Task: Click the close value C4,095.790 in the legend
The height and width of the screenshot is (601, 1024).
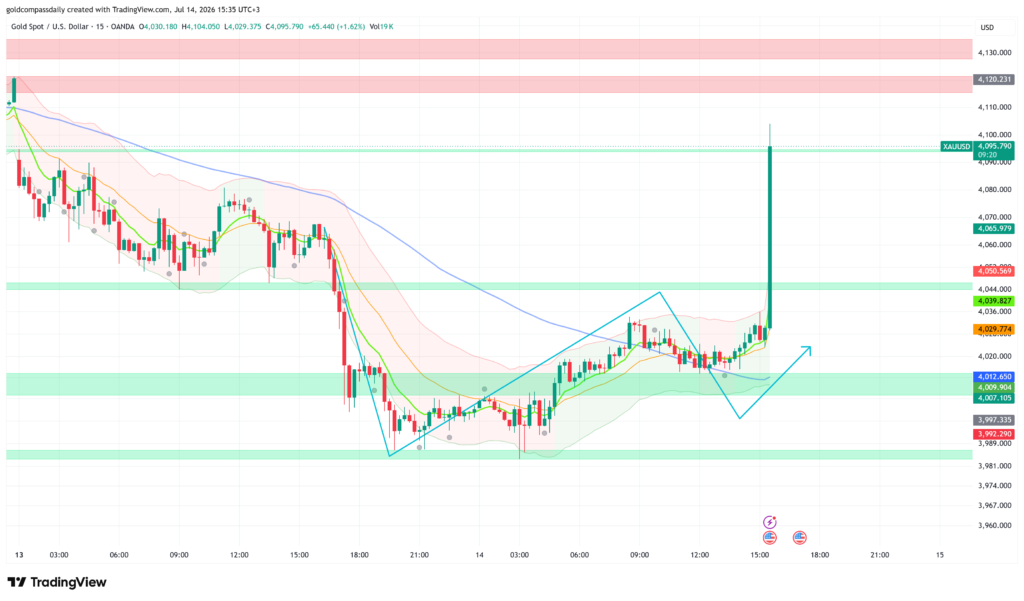Action: pyautogui.click(x=284, y=27)
